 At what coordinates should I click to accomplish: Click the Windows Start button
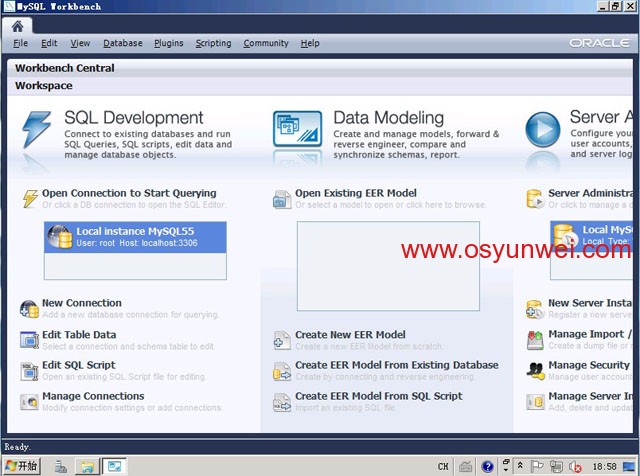pos(21,466)
